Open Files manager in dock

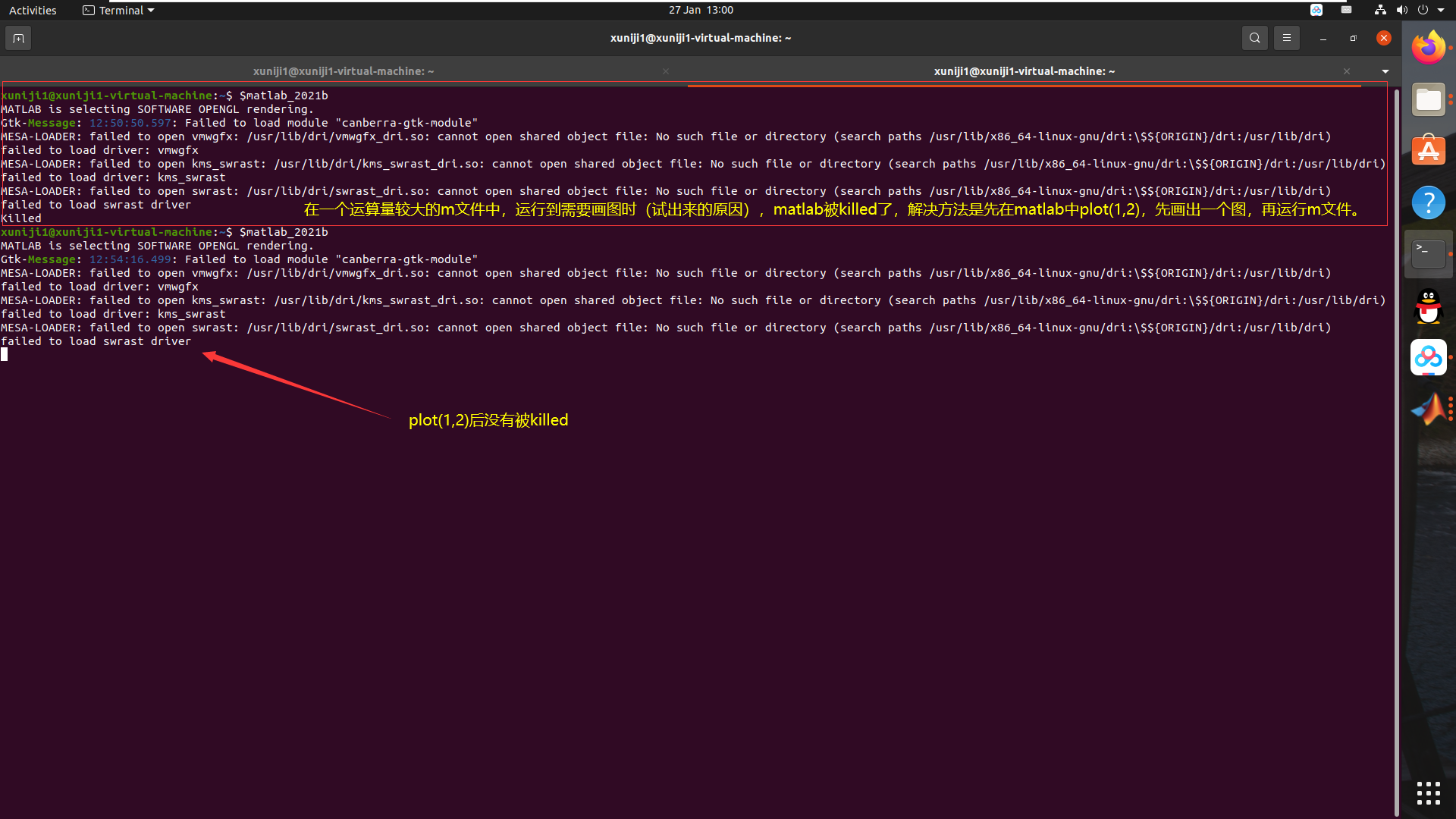click(1429, 100)
